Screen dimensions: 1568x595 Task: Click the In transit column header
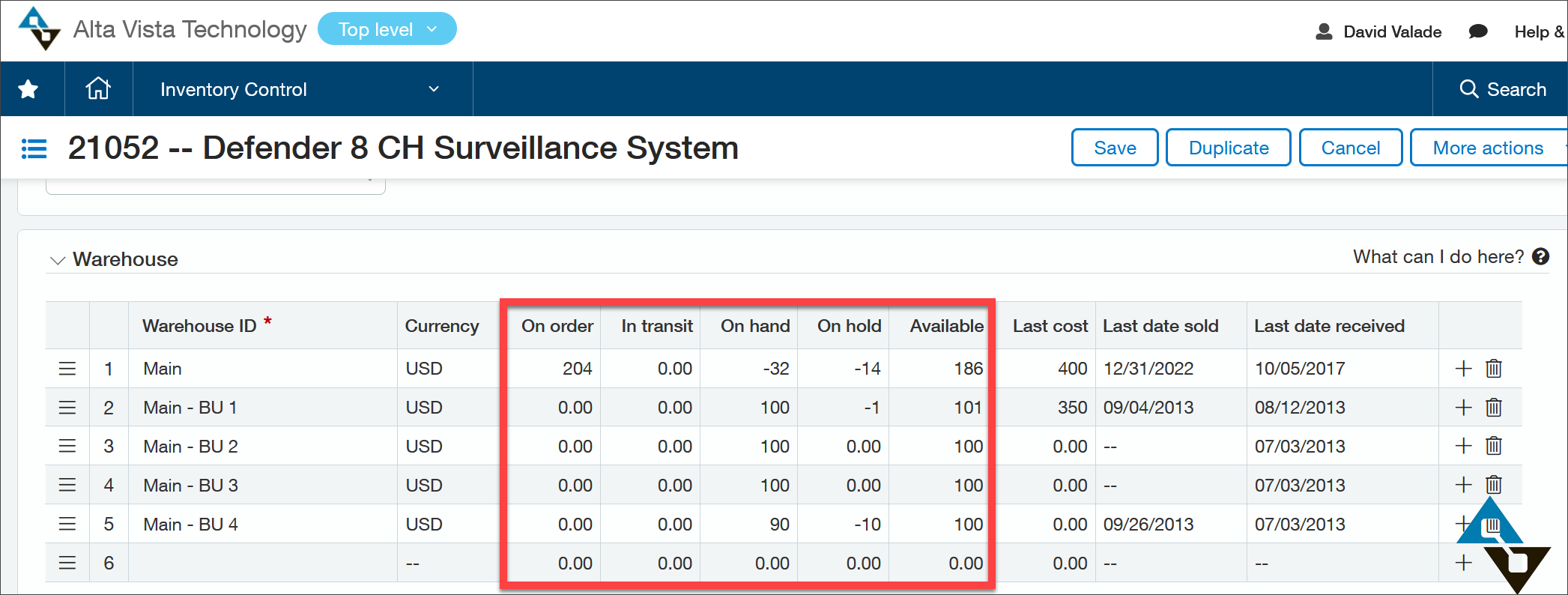pos(657,326)
